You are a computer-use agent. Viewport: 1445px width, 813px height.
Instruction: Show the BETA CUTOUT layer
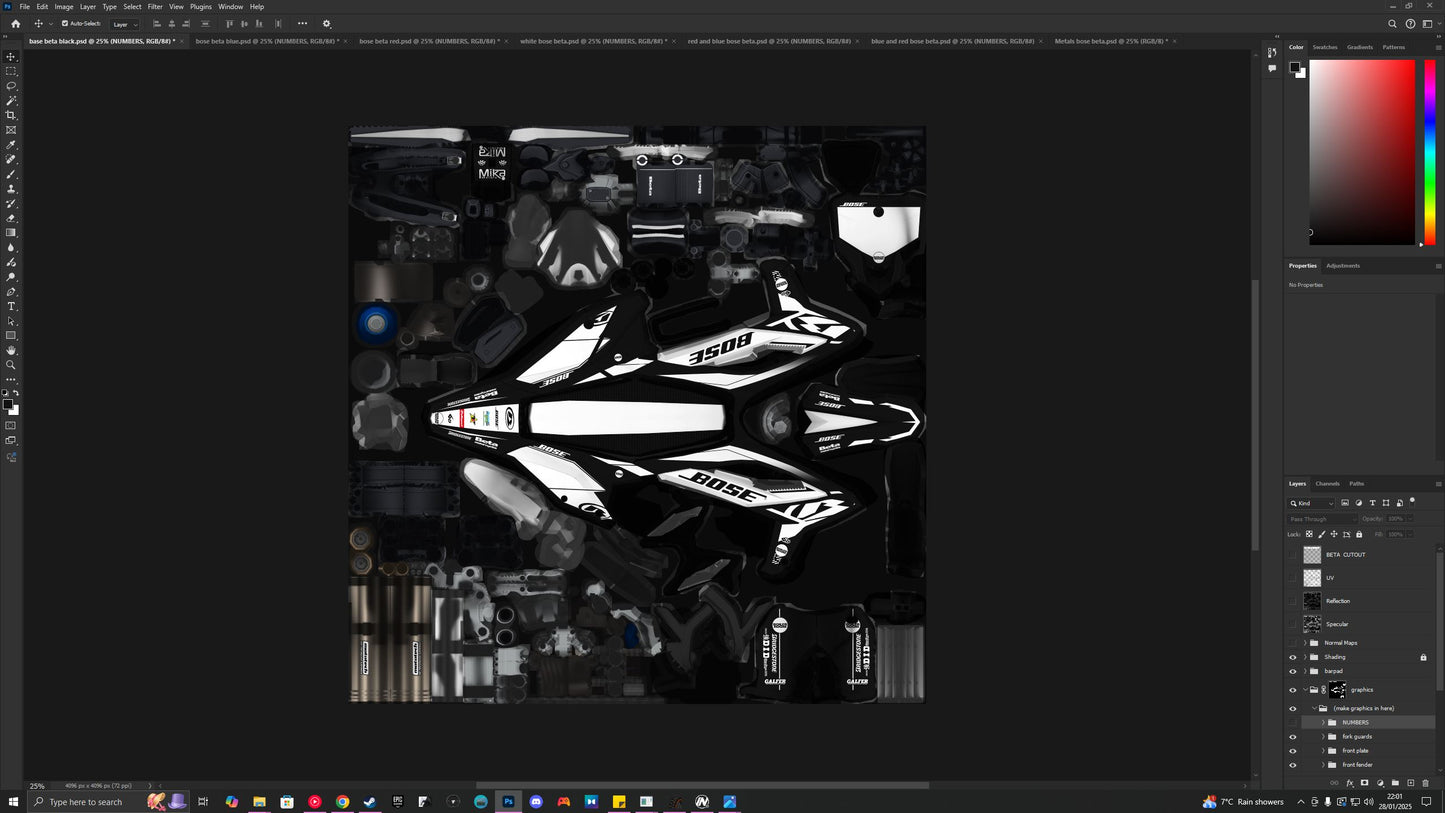tap(1292, 555)
